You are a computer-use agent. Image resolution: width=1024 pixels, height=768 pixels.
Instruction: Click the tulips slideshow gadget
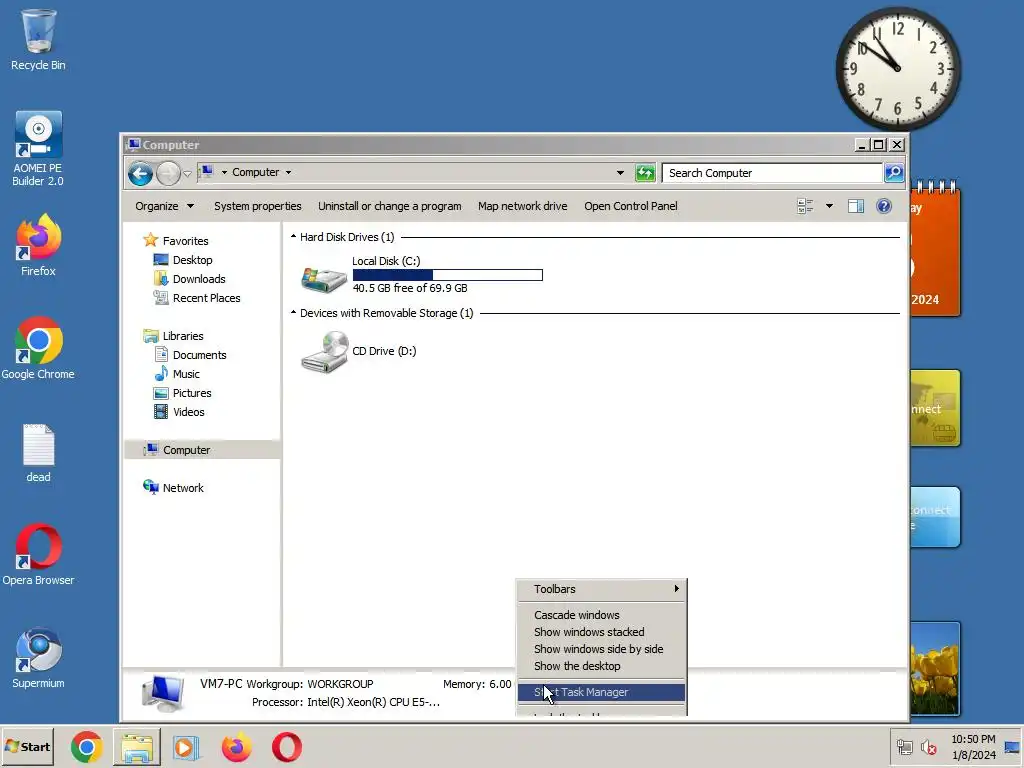coord(935,669)
